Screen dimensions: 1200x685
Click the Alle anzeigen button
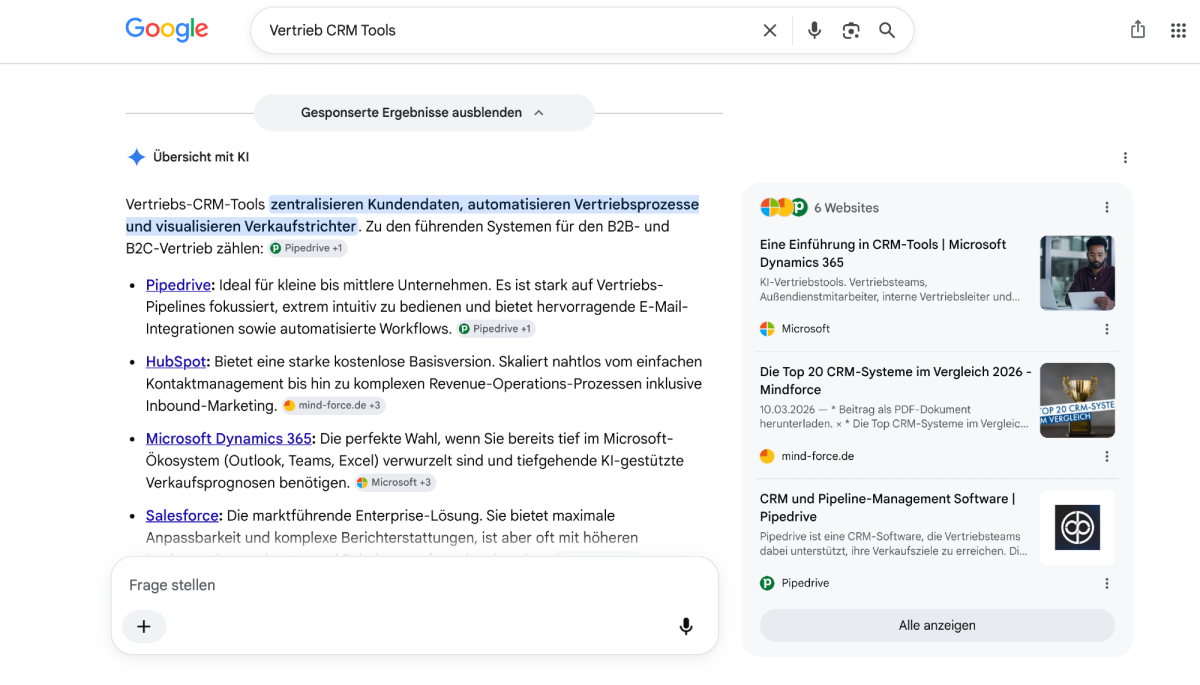pos(937,625)
